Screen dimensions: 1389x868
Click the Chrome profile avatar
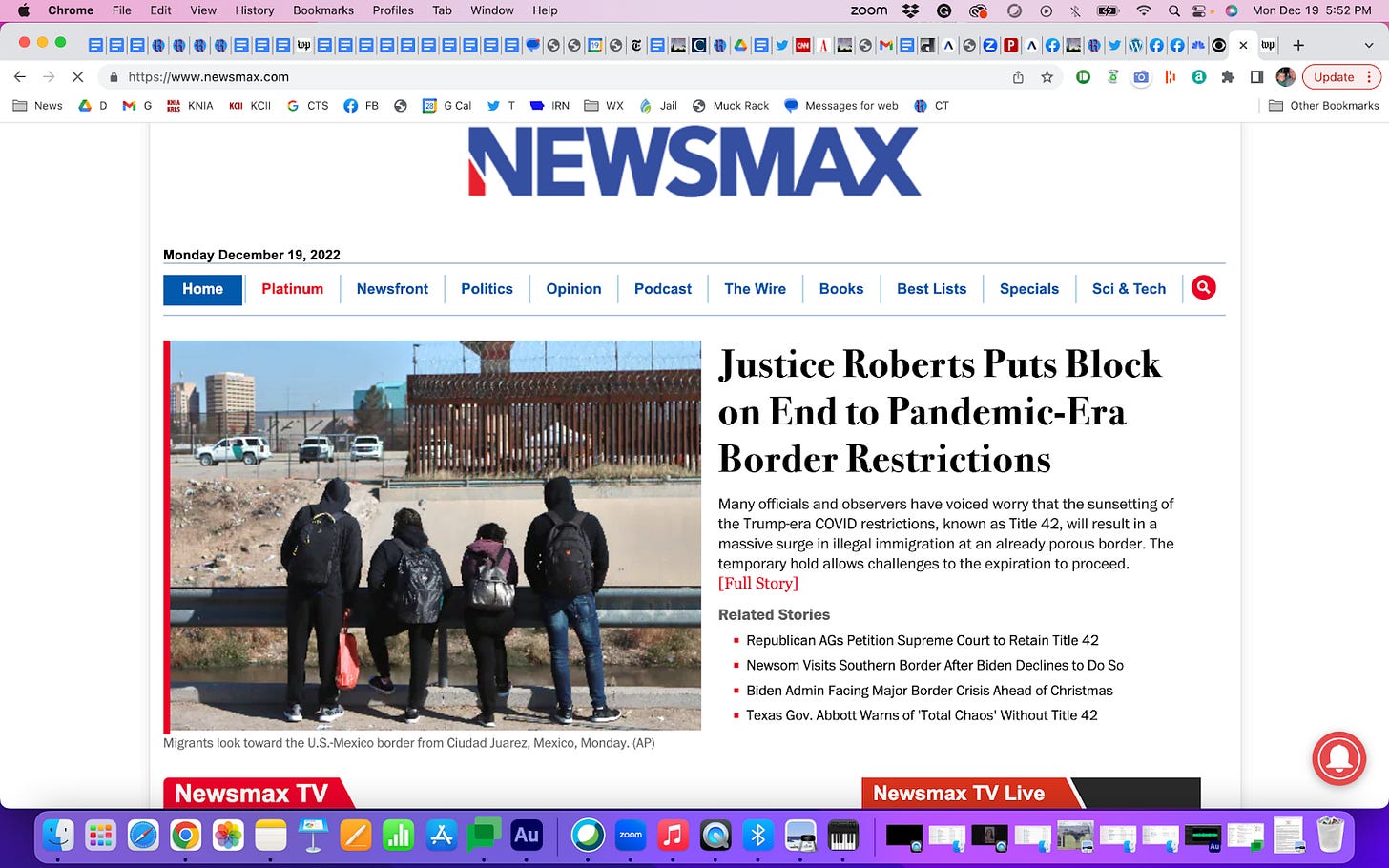click(x=1285, y=77)
